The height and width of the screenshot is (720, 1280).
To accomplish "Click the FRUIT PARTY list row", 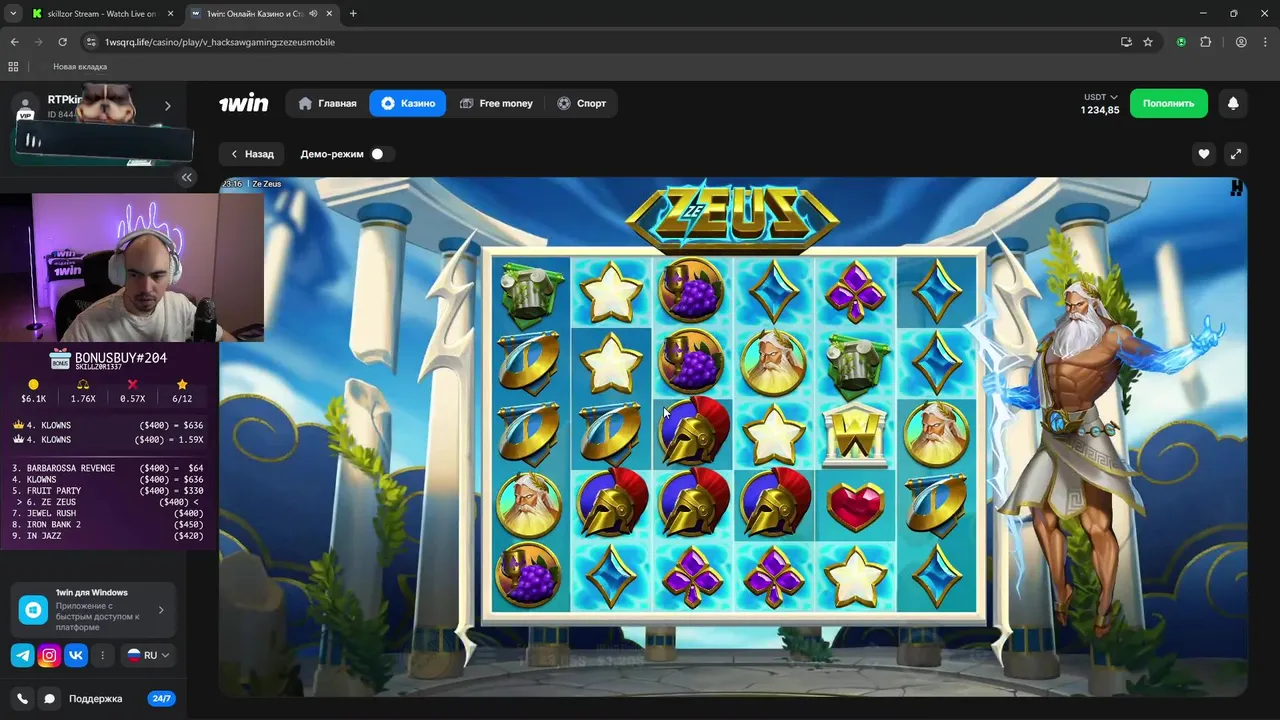I will point(108,491).
